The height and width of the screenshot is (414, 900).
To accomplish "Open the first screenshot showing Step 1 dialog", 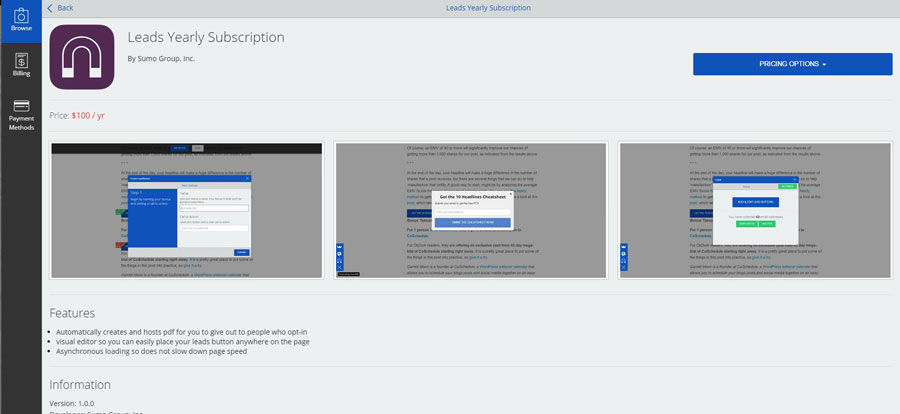I will [x=187, y=210].
